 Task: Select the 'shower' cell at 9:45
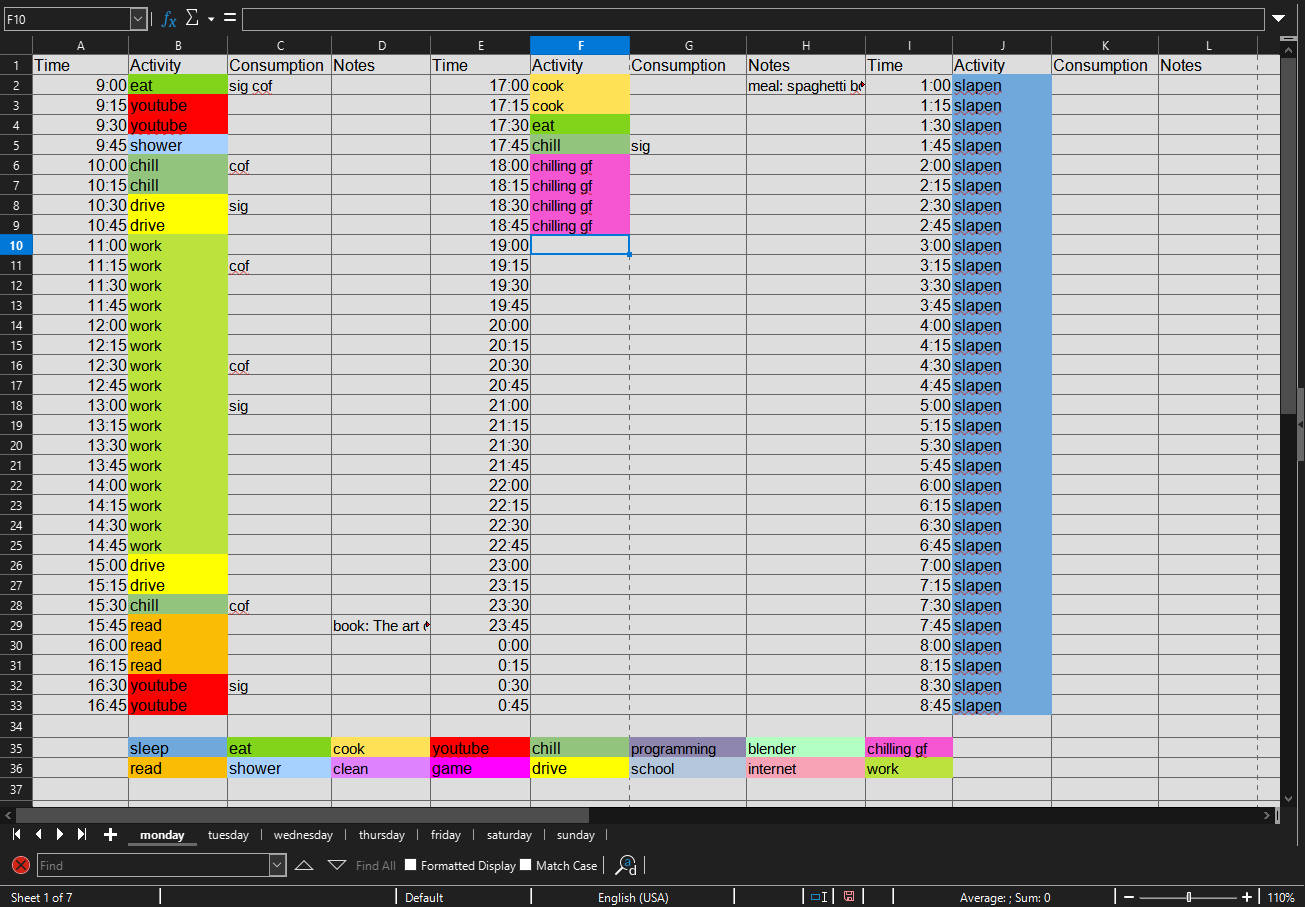click(x=178, y=145)
